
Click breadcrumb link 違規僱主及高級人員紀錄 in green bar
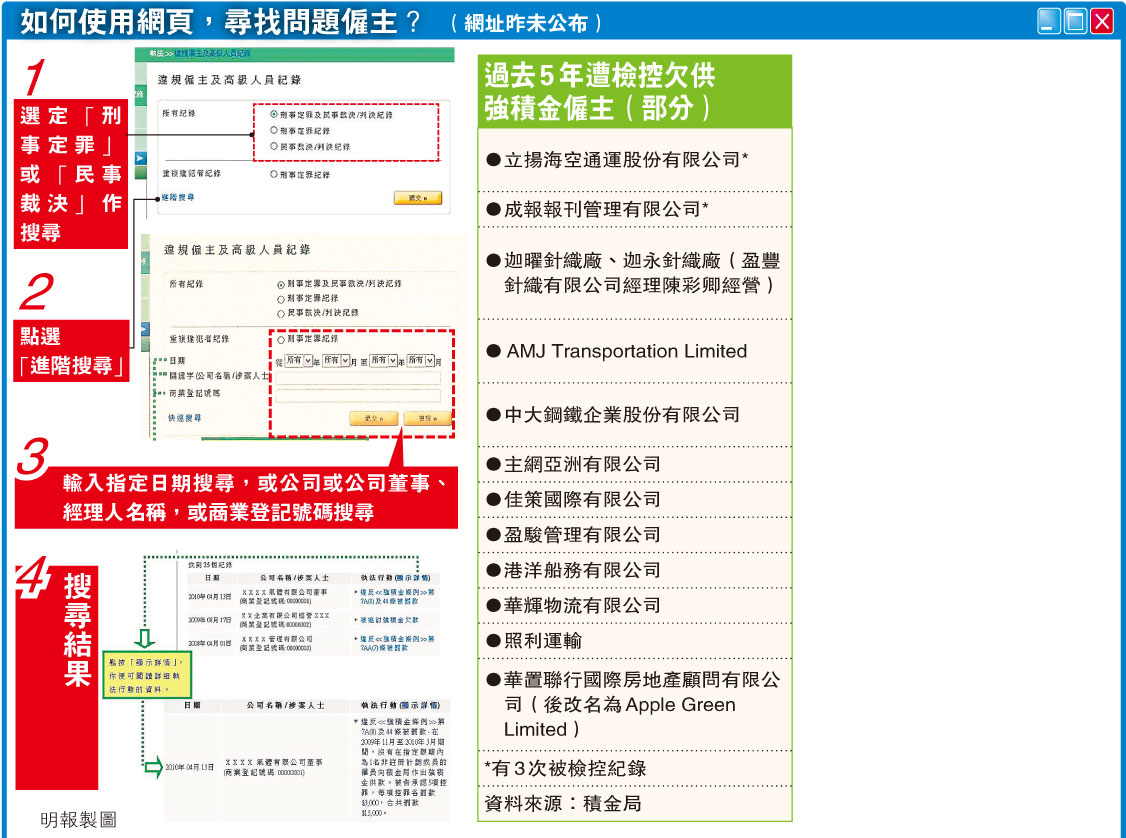pyautogui.click(x=213, y=53)
